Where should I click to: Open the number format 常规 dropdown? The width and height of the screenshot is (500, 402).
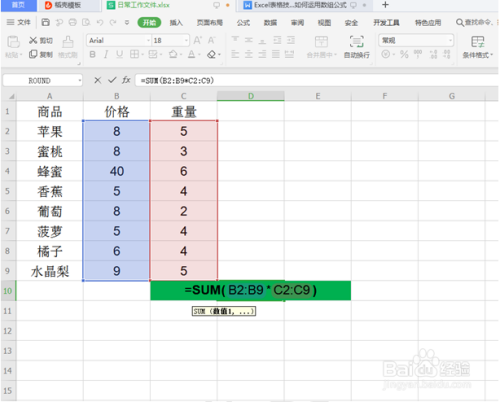coord(450,40)
